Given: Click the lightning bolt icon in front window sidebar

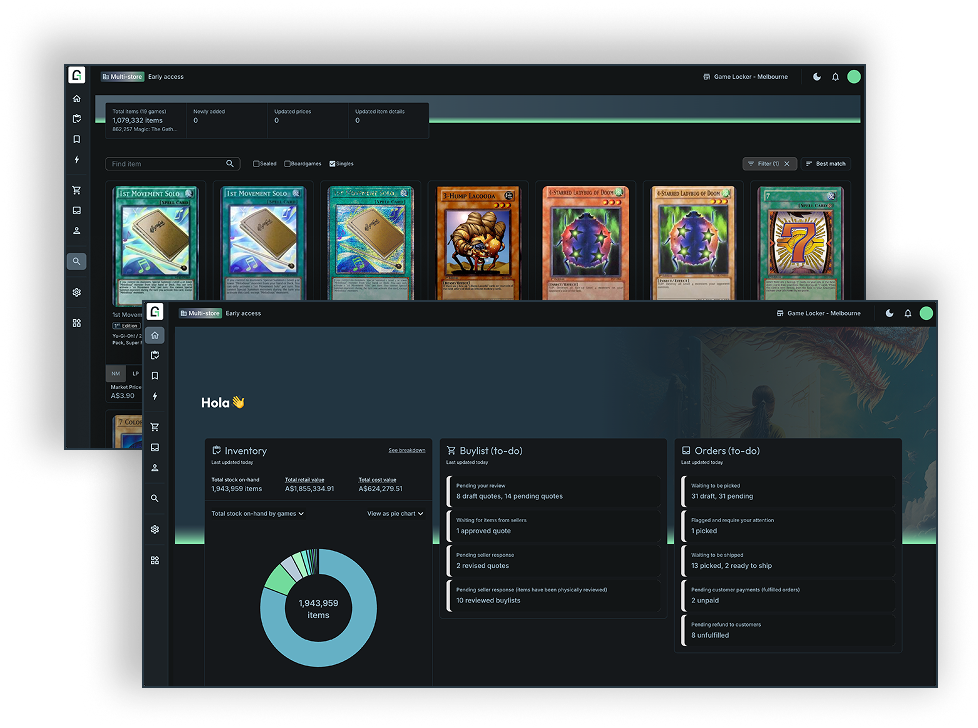Looking at the screenshot, I should pyautogui.click(x=155, y=396).
